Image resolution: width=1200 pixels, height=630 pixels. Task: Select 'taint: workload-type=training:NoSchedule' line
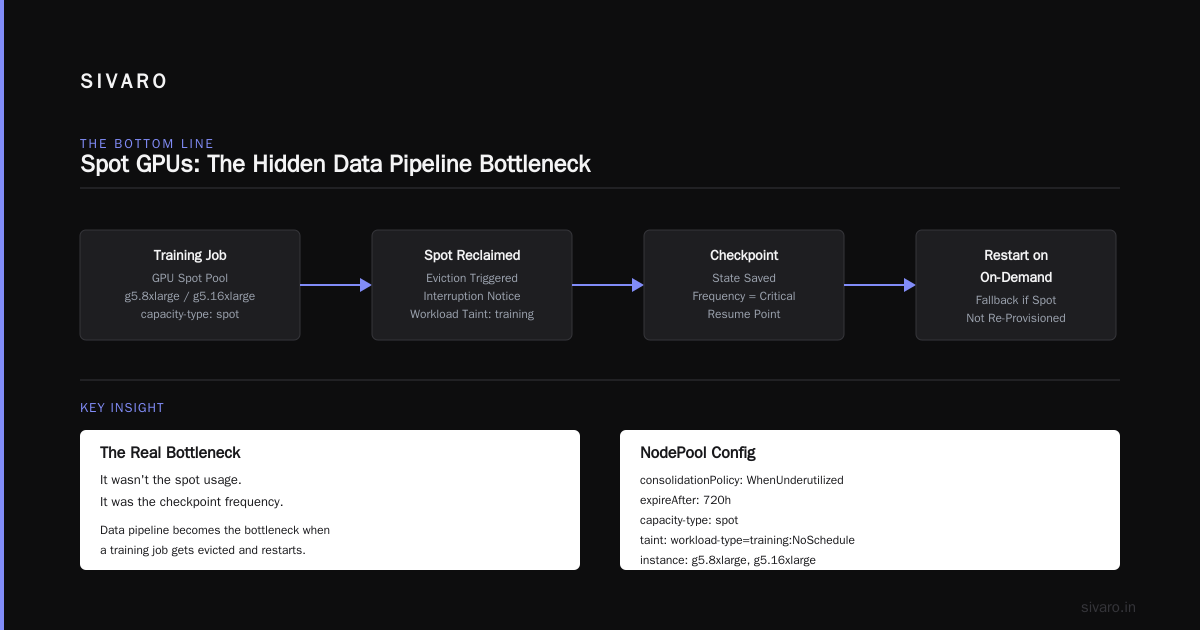[x=747, y=540]
